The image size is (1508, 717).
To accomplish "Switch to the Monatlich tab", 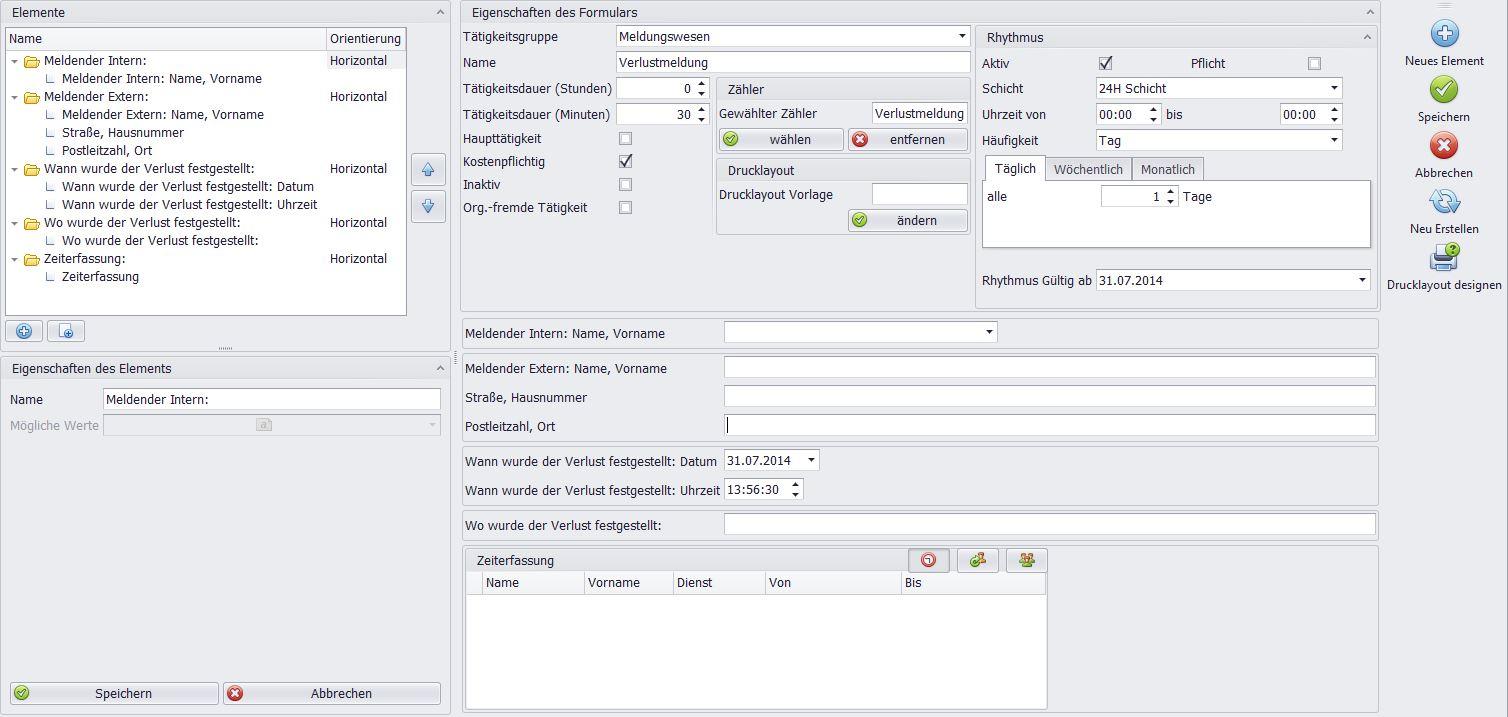I will (x=1167, y=170).
